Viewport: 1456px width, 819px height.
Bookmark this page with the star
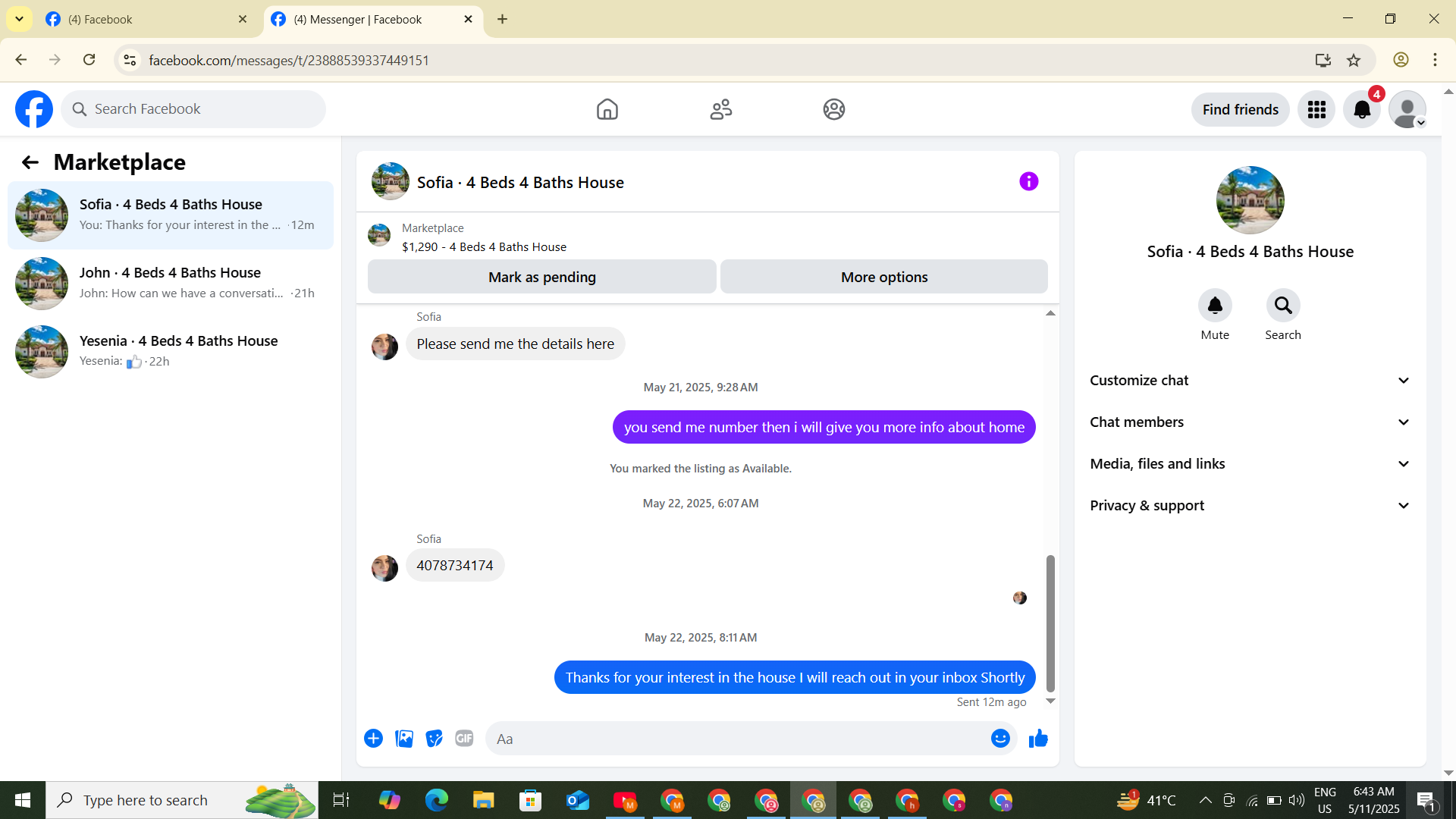click(1354, 60)
